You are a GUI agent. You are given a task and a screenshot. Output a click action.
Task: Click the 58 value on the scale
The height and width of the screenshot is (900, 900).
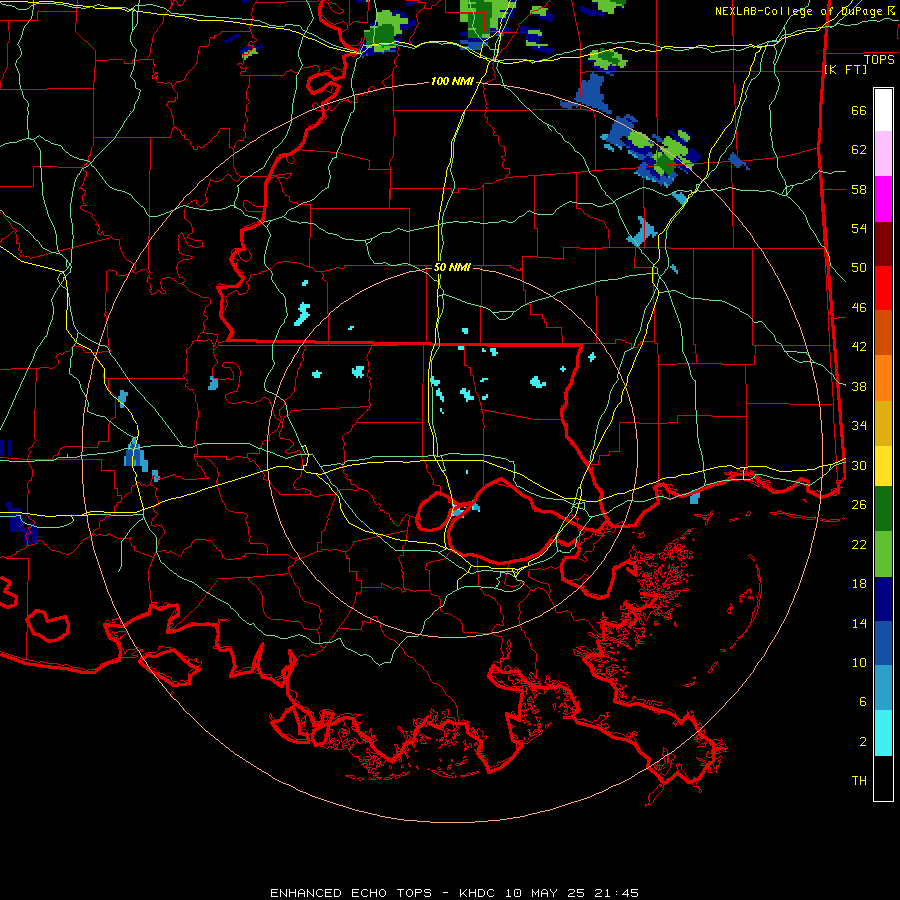pyautogui.click(x=859, y=189)
